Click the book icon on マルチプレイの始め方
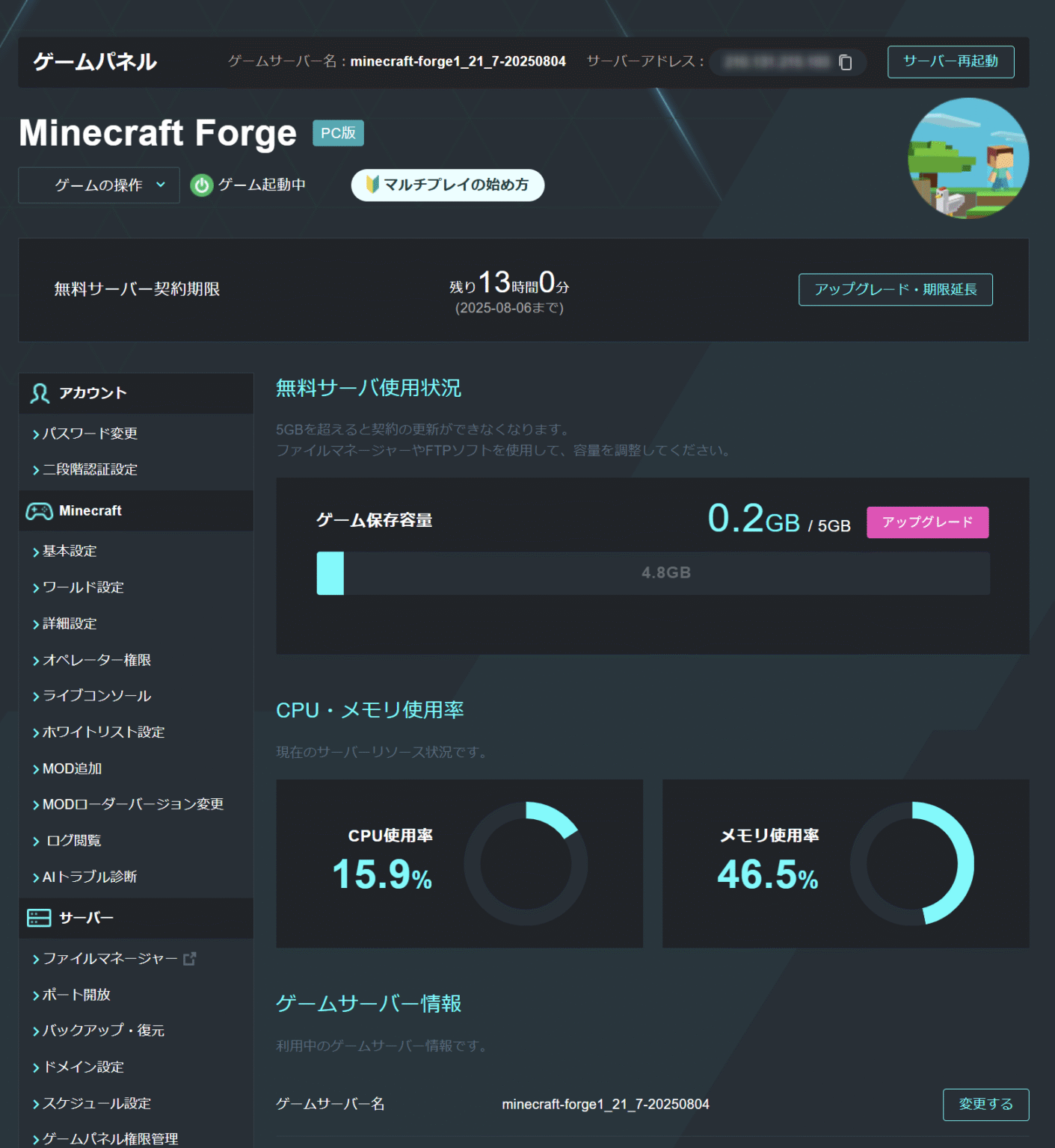The height and width of the screenshot is (1148, 1055). (375, 185)
